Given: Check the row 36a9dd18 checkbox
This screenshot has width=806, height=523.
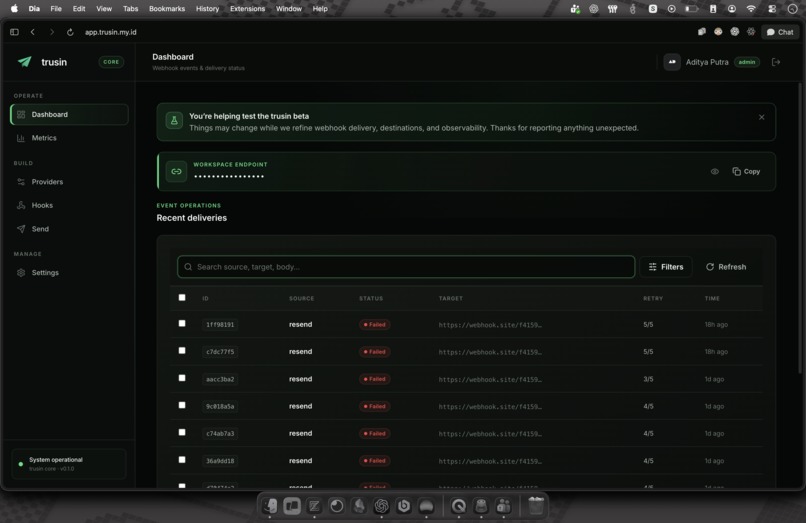Looking at the screenshot, I should click(x=182, y=460).
